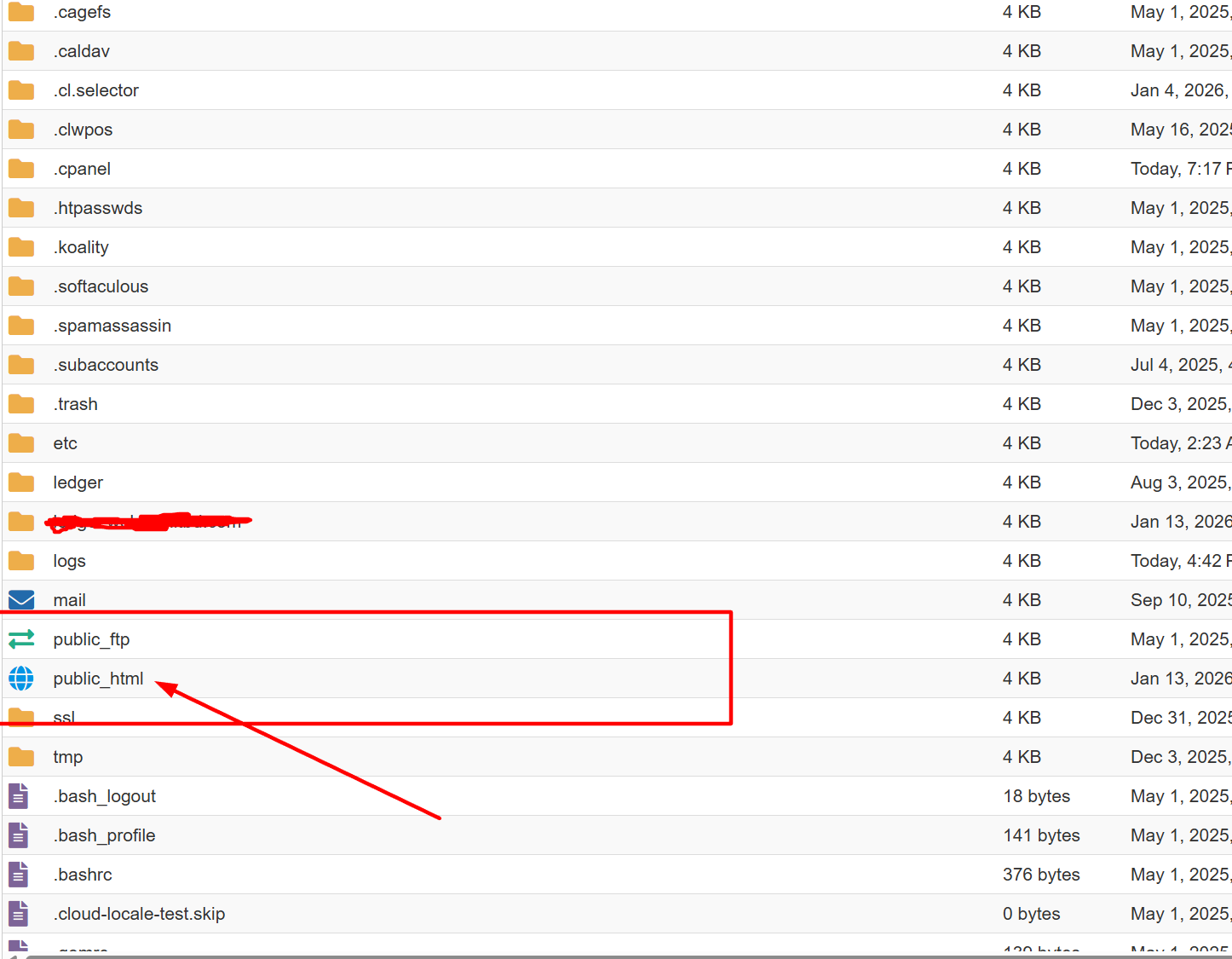Select the .bashrc file name
This screenshot has width=1232, height=959.
(83, 875)
